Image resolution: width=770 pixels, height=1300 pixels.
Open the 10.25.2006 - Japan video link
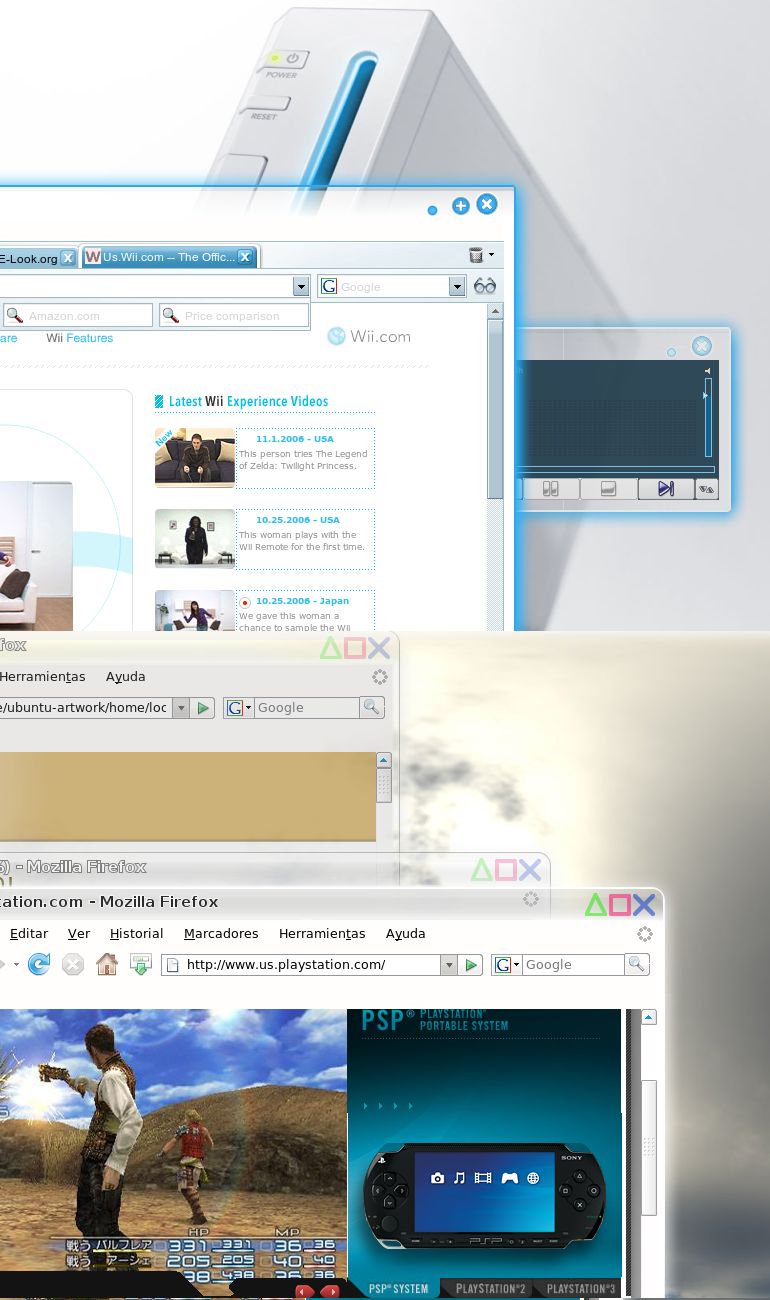[x=303, y=601]
